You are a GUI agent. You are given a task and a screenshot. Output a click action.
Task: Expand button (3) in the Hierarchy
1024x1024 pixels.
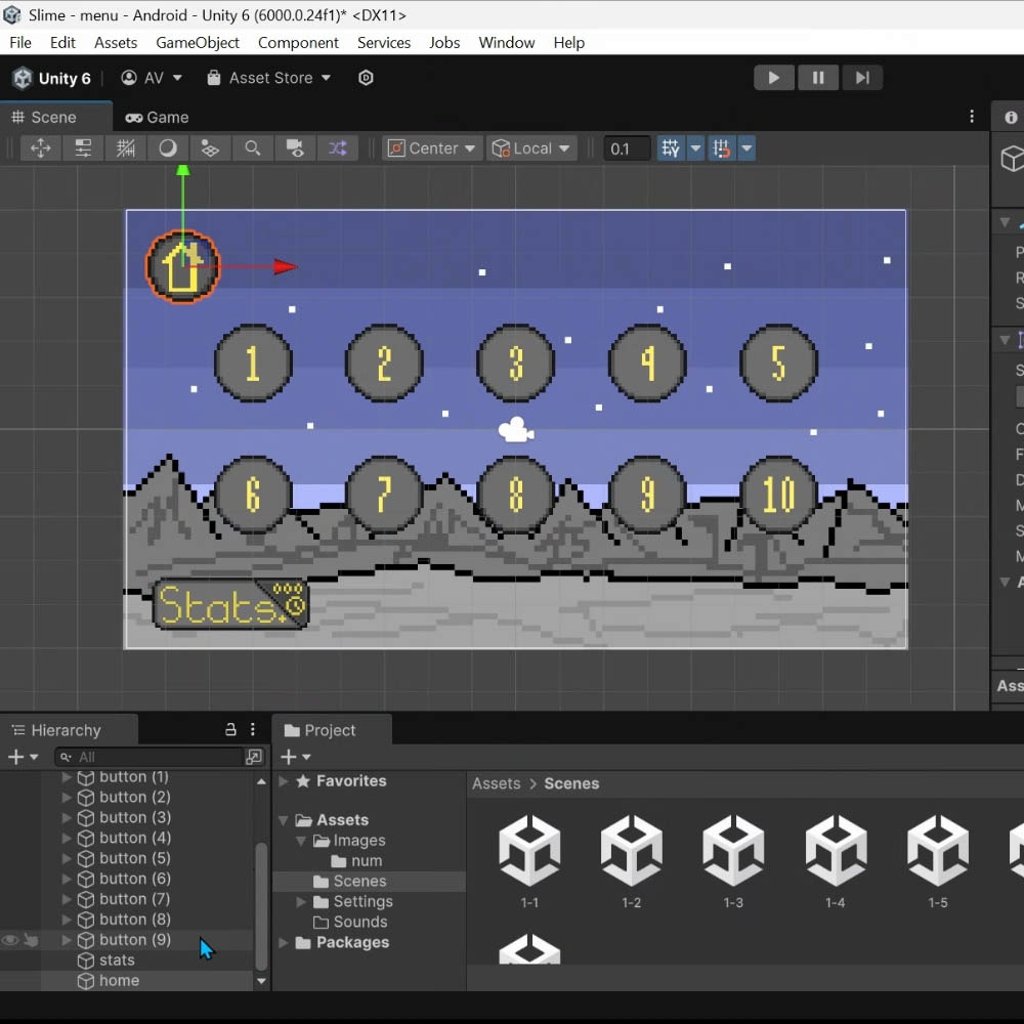tap(67, 818)
